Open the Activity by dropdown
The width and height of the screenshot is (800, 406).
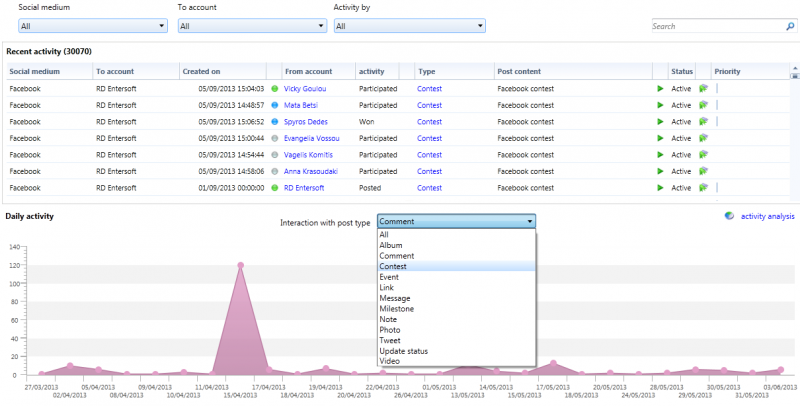click(410, 26)
